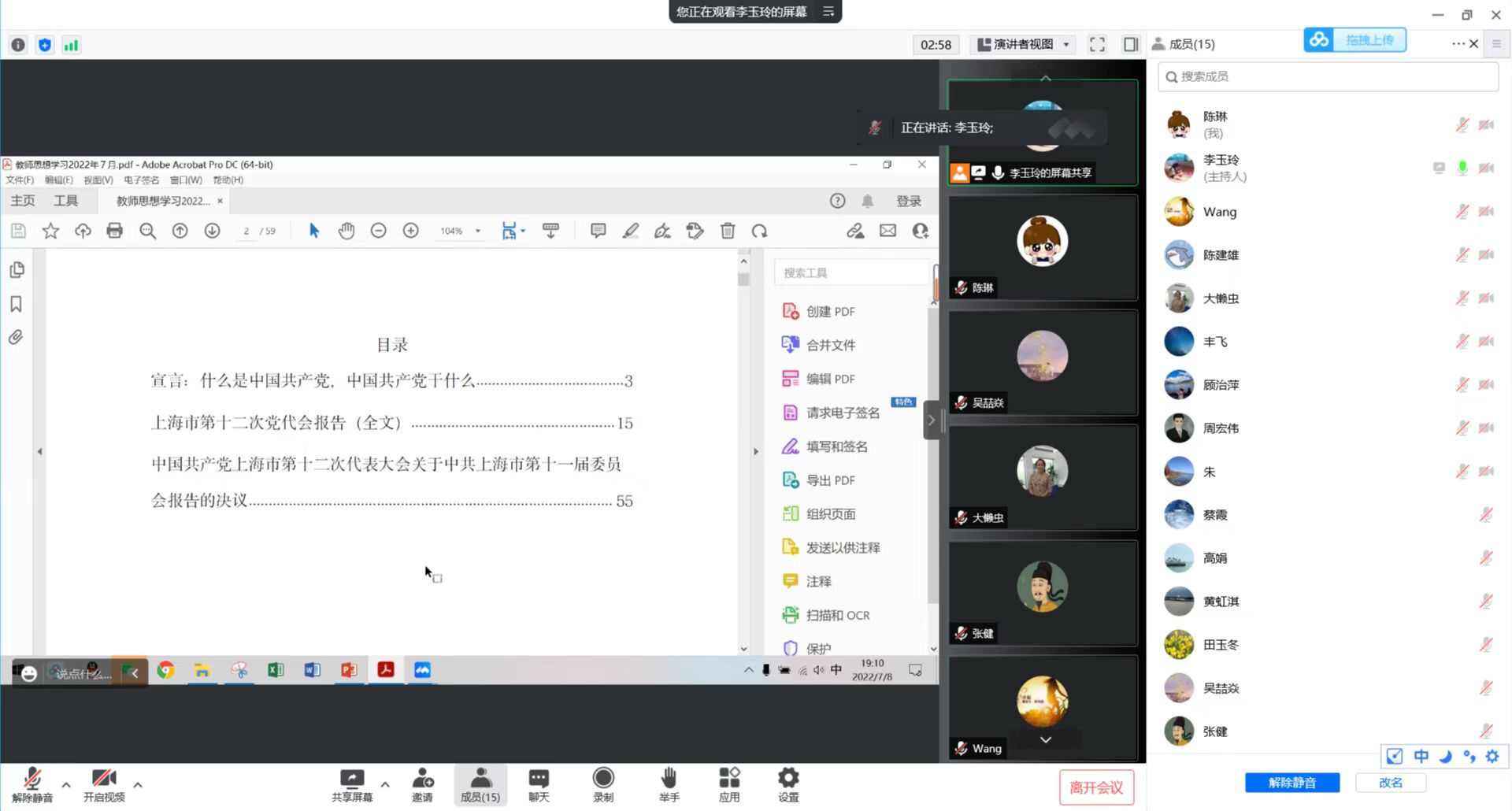Open 设置 gear in meeting toolbar
The image size is (1512, 811).
788,785
